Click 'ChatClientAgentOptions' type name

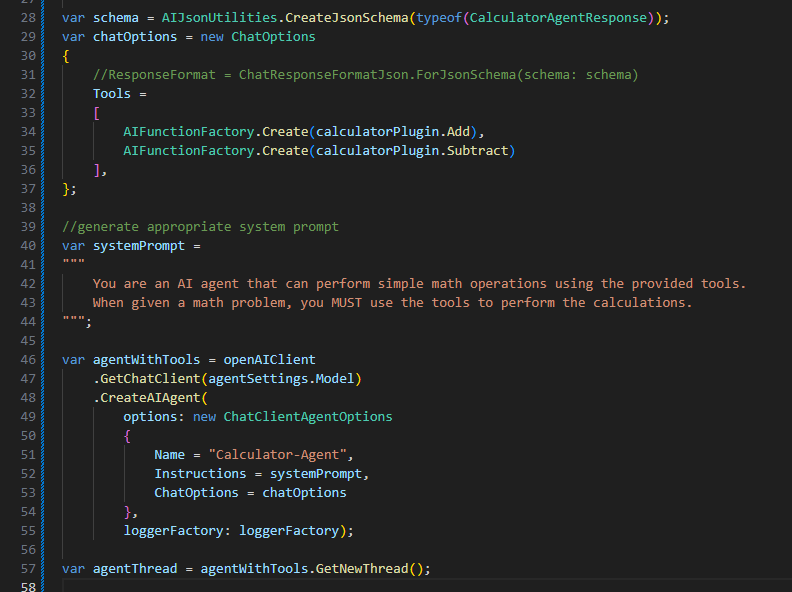pyautogui.click(x=308, y=417)
